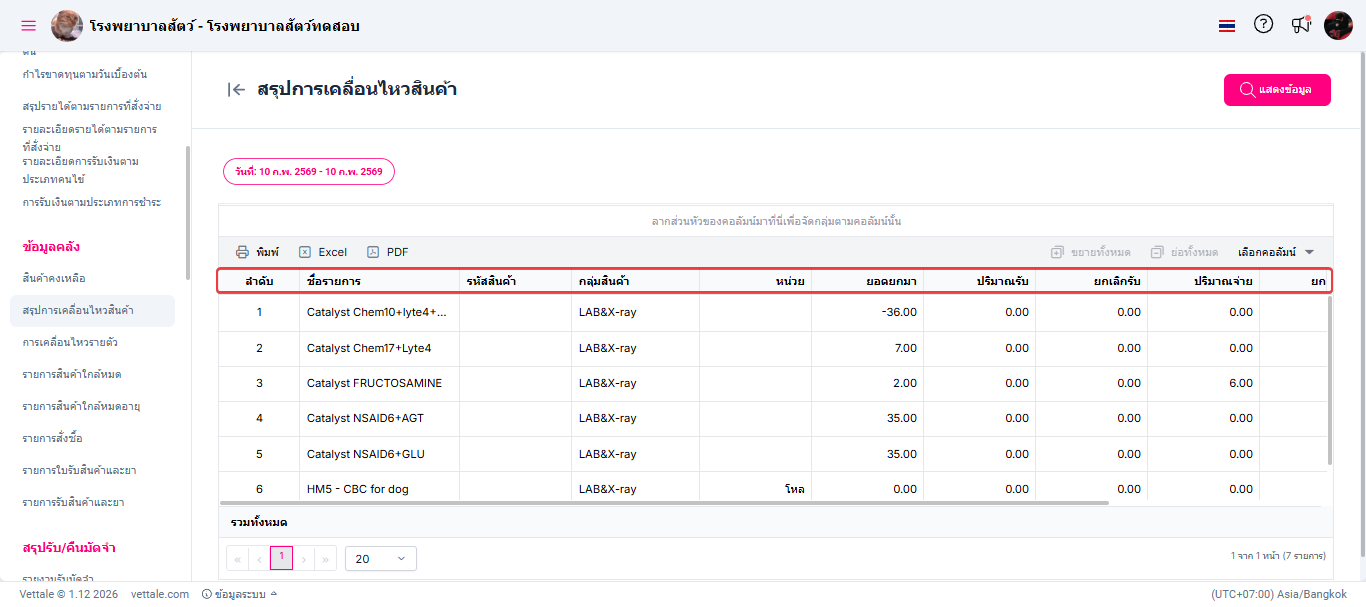Select page 1 in pagination
Screen dimensions: 1366x607
click(282, 558)
